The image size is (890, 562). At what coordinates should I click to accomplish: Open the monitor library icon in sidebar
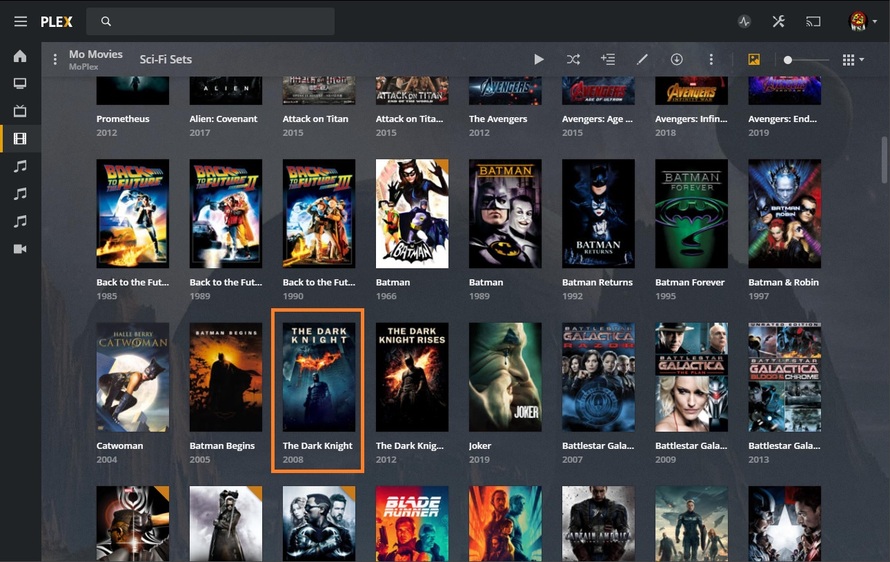click(x=20, y=83)
